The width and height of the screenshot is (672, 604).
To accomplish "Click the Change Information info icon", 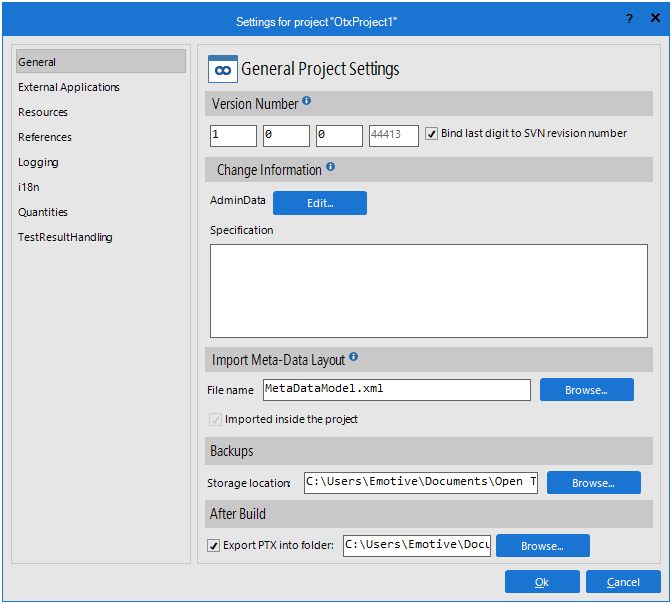I will tap(330, 167).
